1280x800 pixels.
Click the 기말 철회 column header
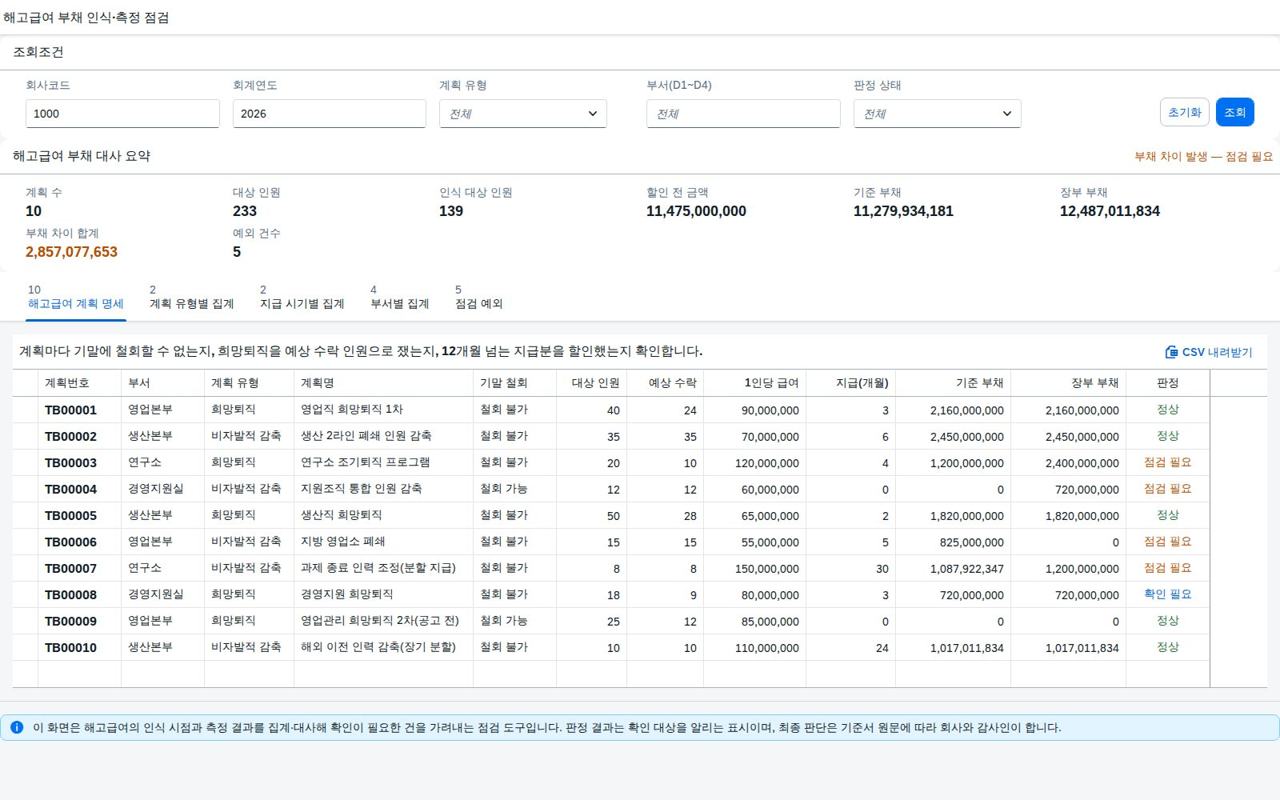coord(515,383)
